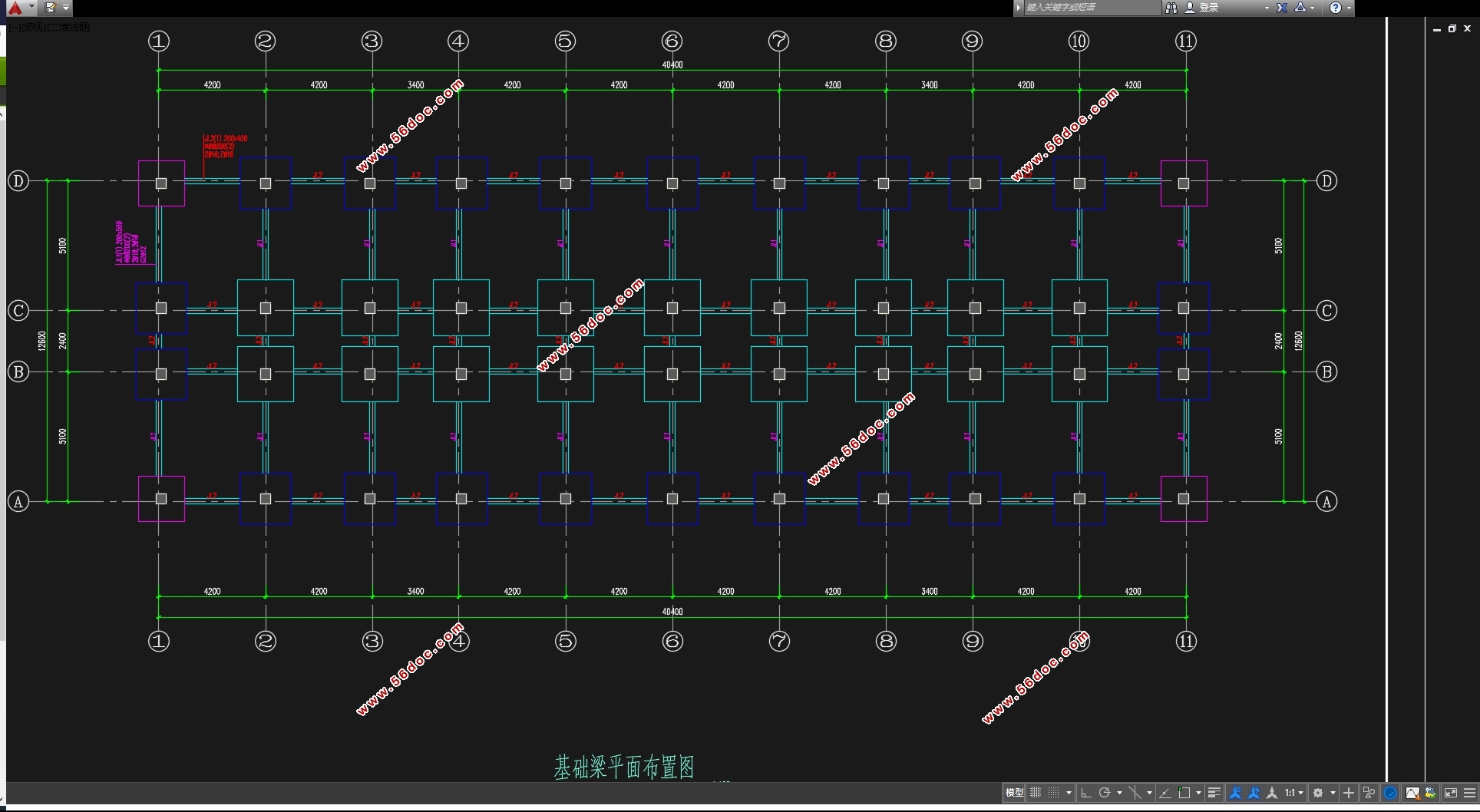
Task: Select the top 40400 overall dimension text
Action: click(x=672, y=65)
